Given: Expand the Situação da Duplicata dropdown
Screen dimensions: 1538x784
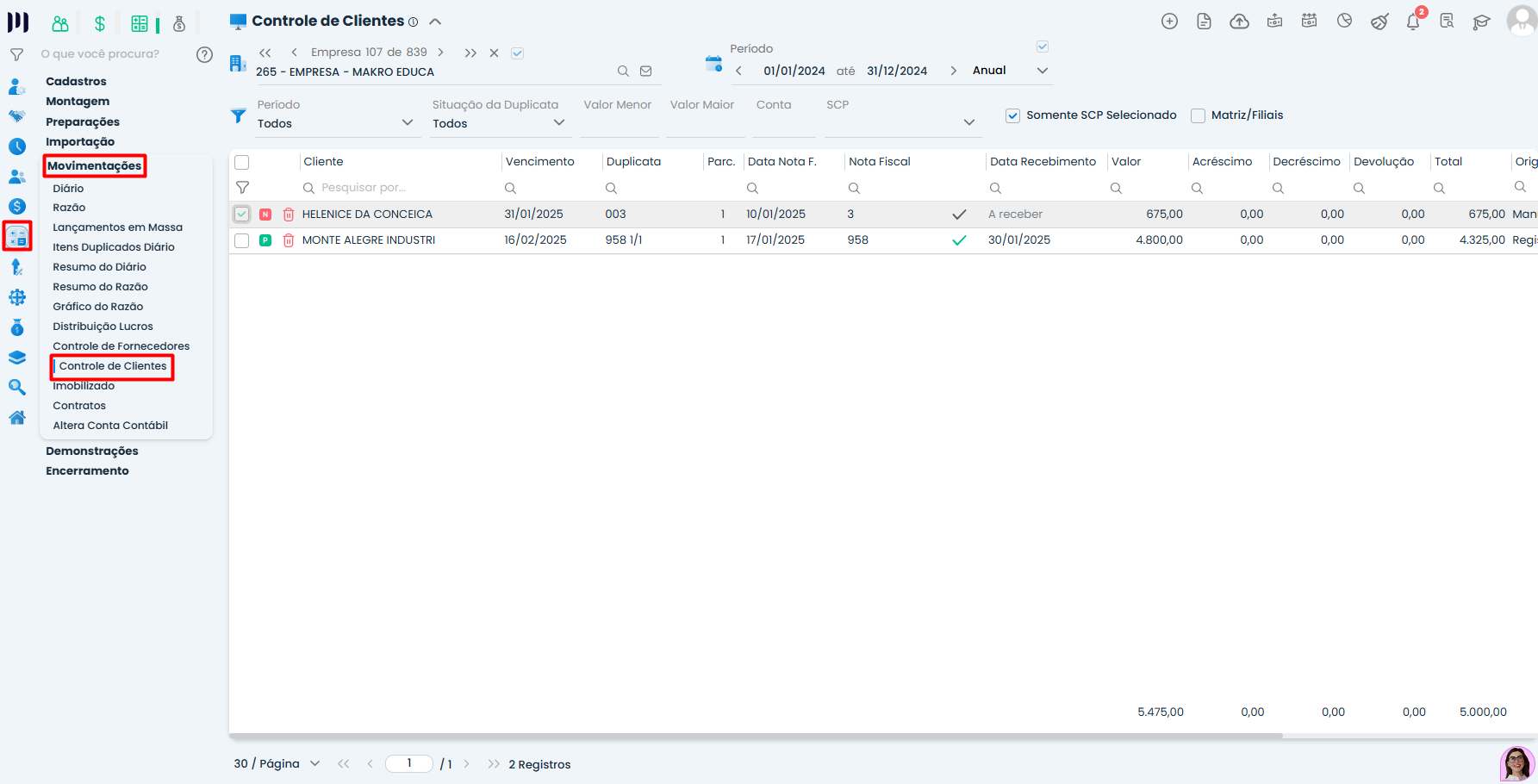Looking at the screenshot, I should (x=558, y=123).
